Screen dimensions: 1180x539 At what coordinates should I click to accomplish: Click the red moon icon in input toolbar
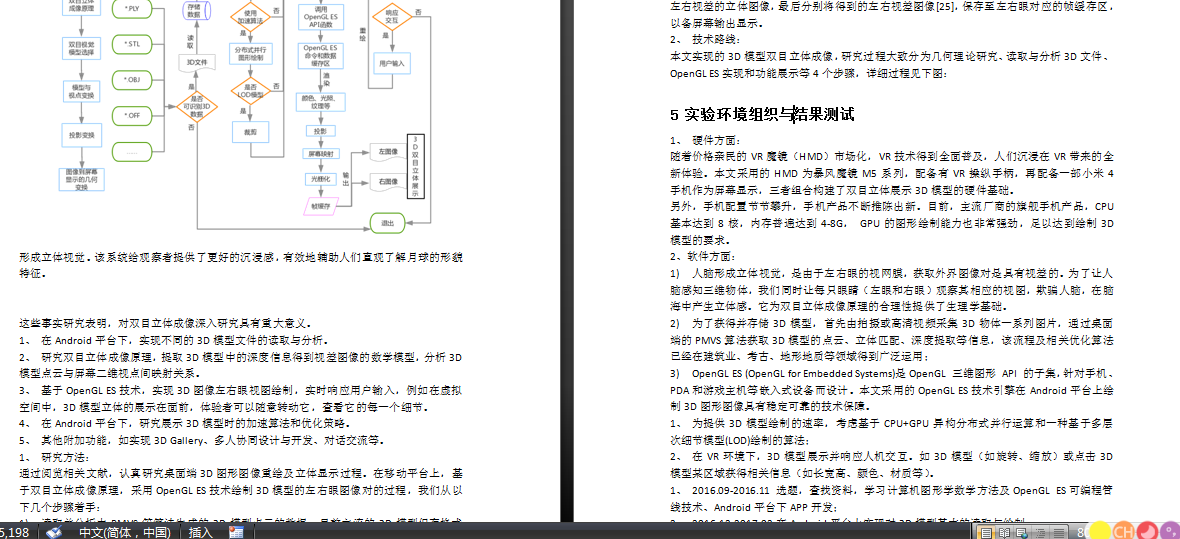[1148, 531]
